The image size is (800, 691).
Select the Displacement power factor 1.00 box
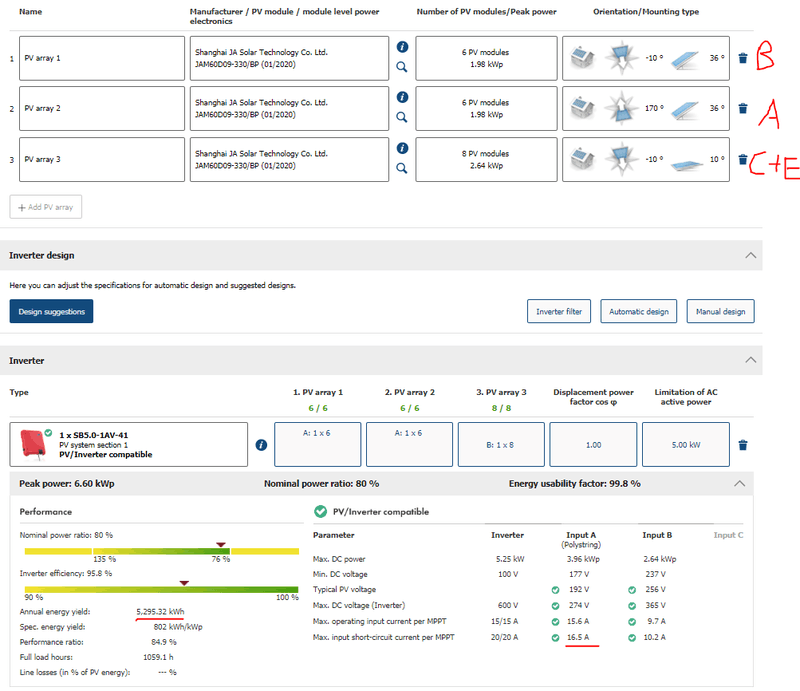coord(593,444)
